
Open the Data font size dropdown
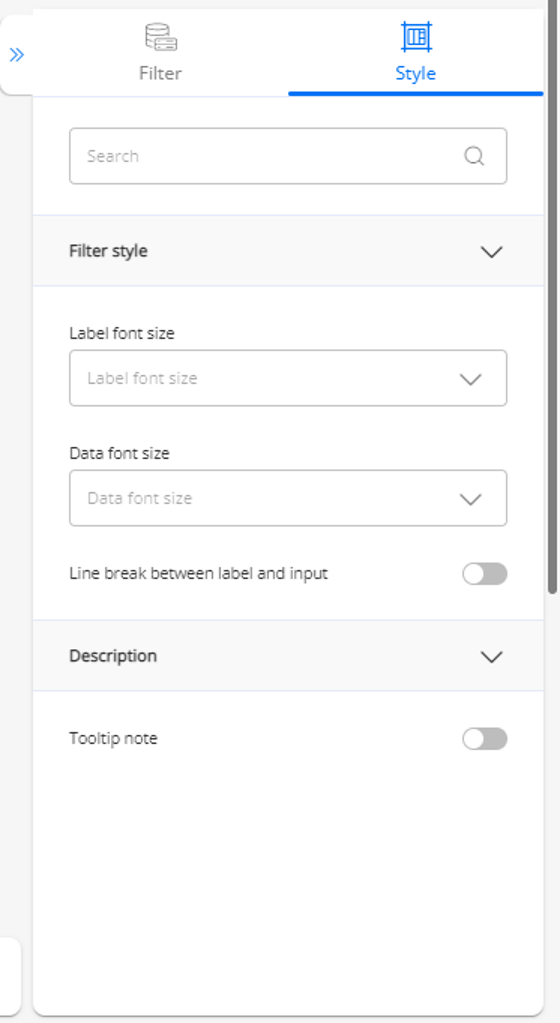tap(288, 498)
